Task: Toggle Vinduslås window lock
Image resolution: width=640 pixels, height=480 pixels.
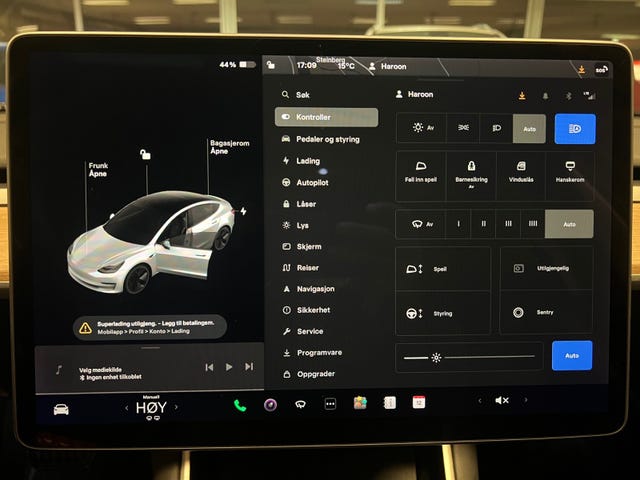Action: (521, 176)
